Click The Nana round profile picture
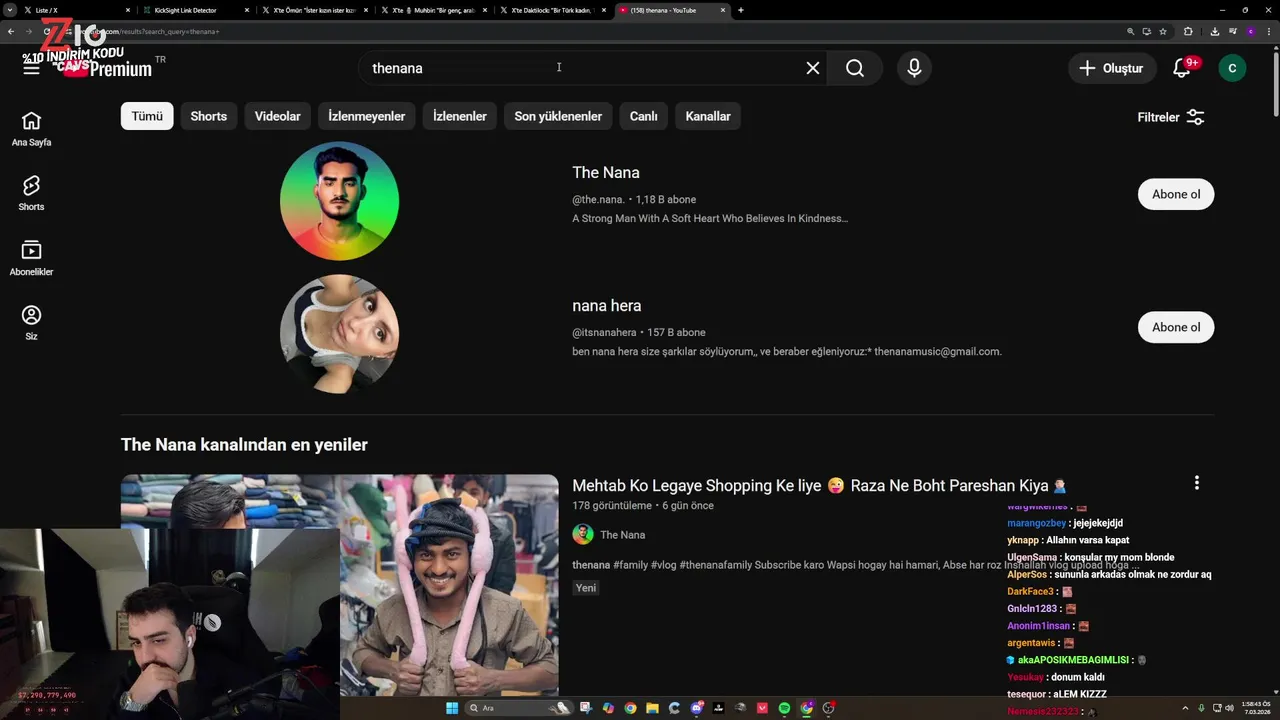This screenshot has height=720, width=1280. (339, 201)
